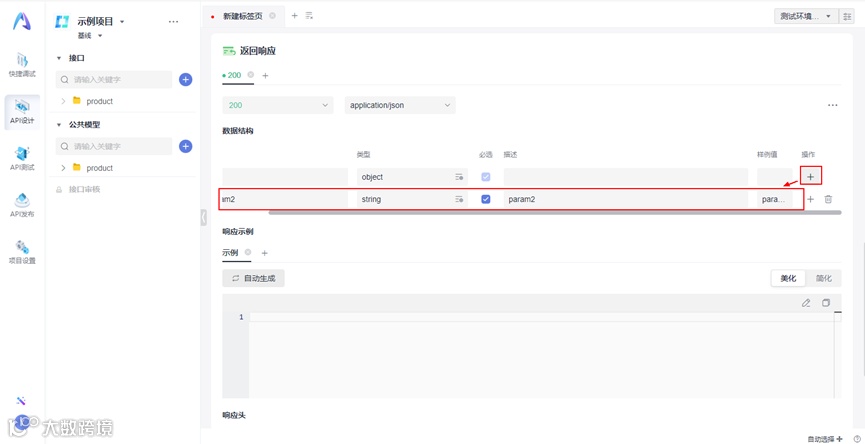
Task: Open the tab list icon beside the new-tab plus
Action: pos(309,16)
